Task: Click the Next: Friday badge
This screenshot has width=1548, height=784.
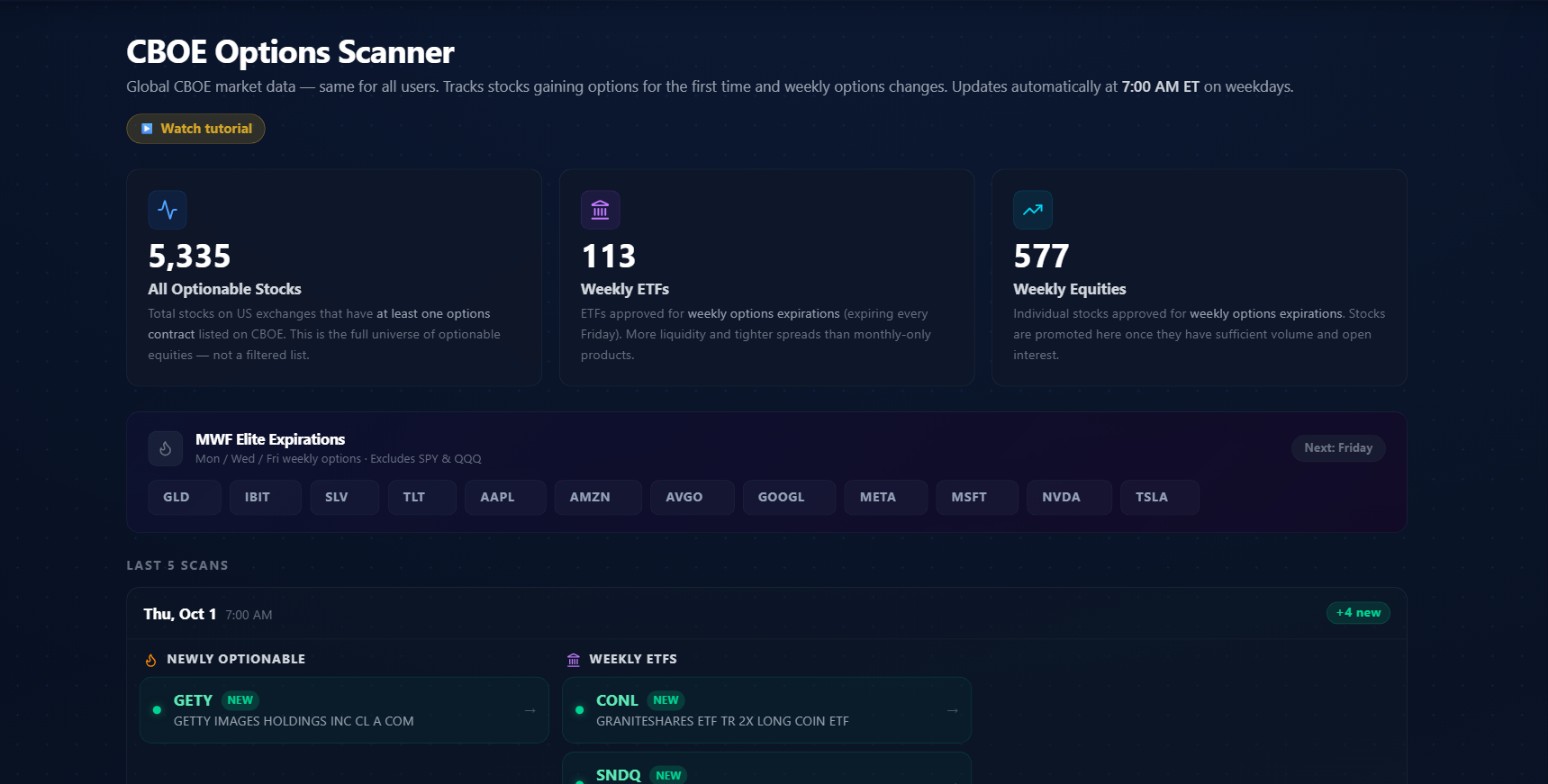Action: [x=1338, y=448]
